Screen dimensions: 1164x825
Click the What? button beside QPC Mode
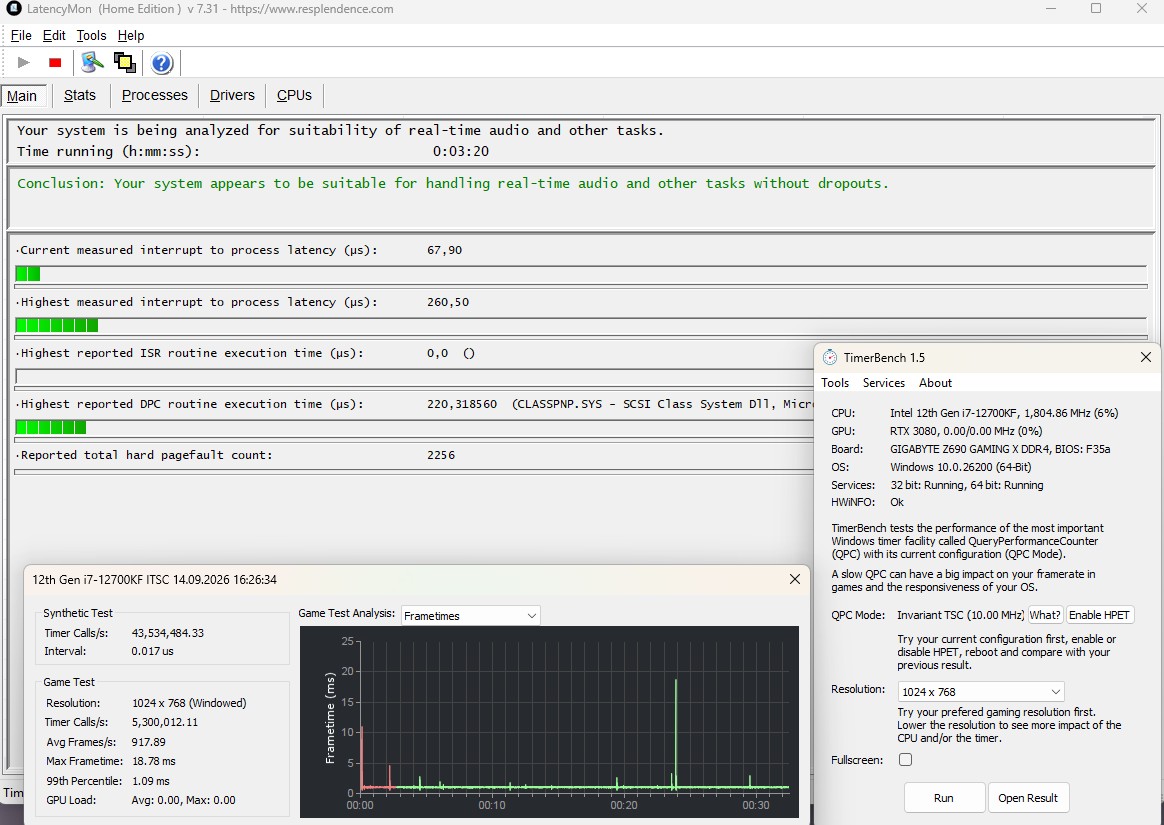1045,615
